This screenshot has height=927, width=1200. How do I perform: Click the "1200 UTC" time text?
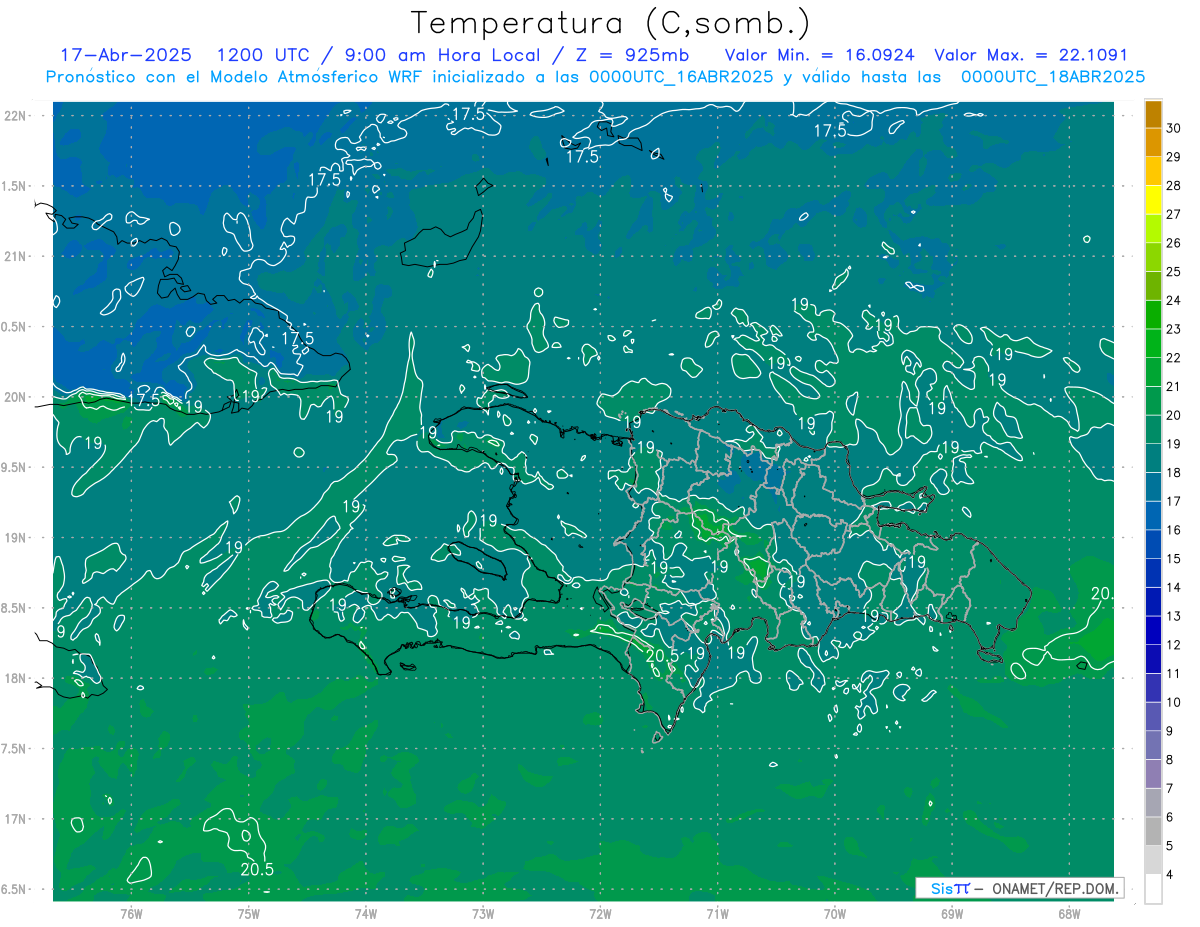(263, 55)
